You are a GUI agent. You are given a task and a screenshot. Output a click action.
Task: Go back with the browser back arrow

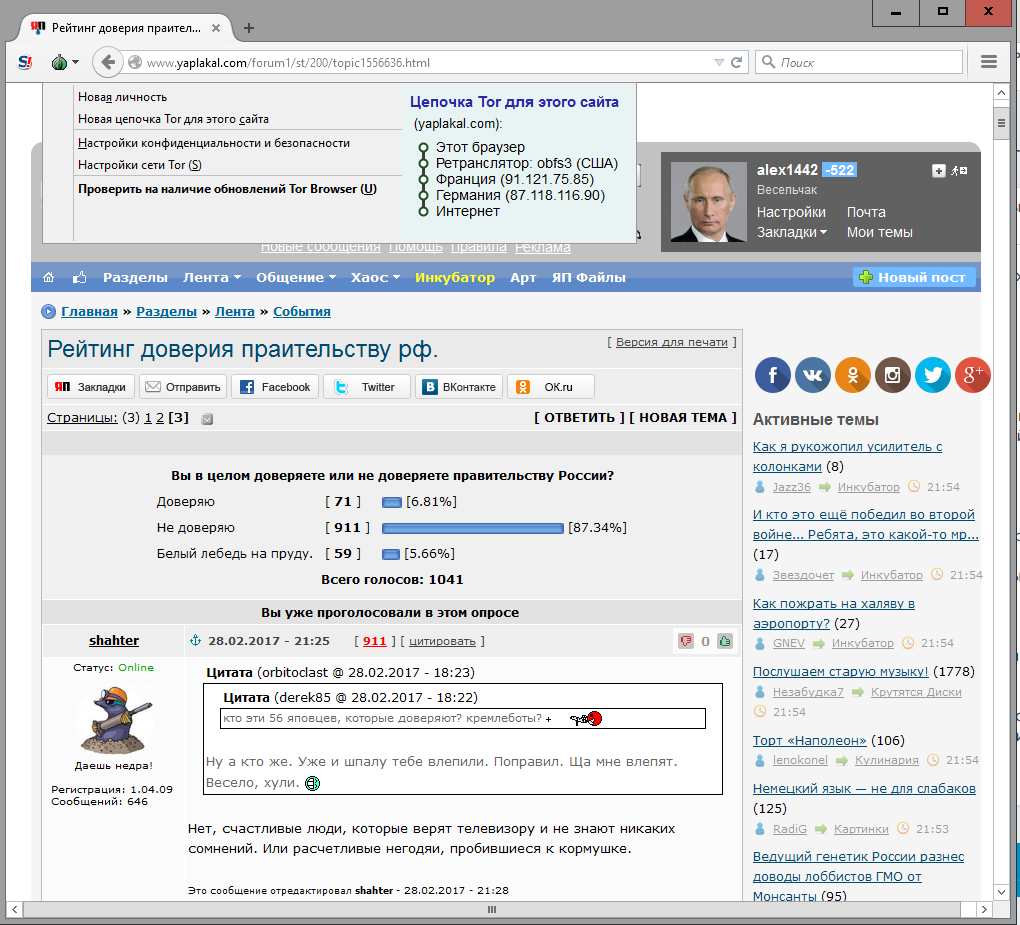point(107,62)
